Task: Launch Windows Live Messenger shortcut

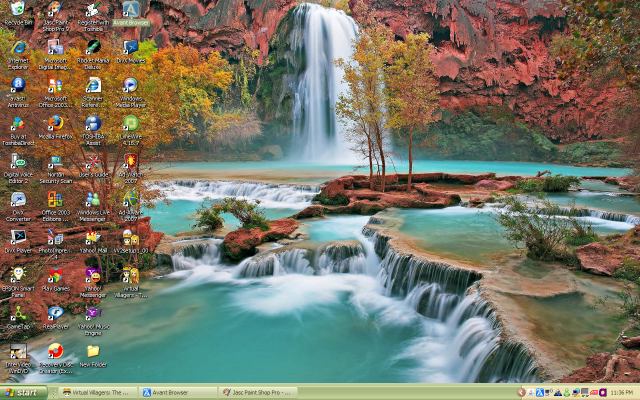Action: tap(92, 200)
